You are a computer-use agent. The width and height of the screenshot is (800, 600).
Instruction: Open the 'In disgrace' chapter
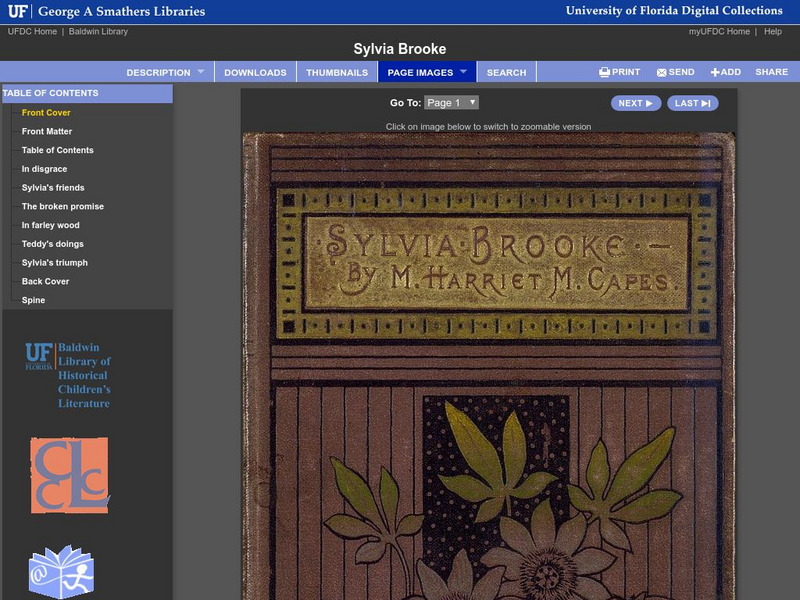pyautogui.click(x=44, y=169)
